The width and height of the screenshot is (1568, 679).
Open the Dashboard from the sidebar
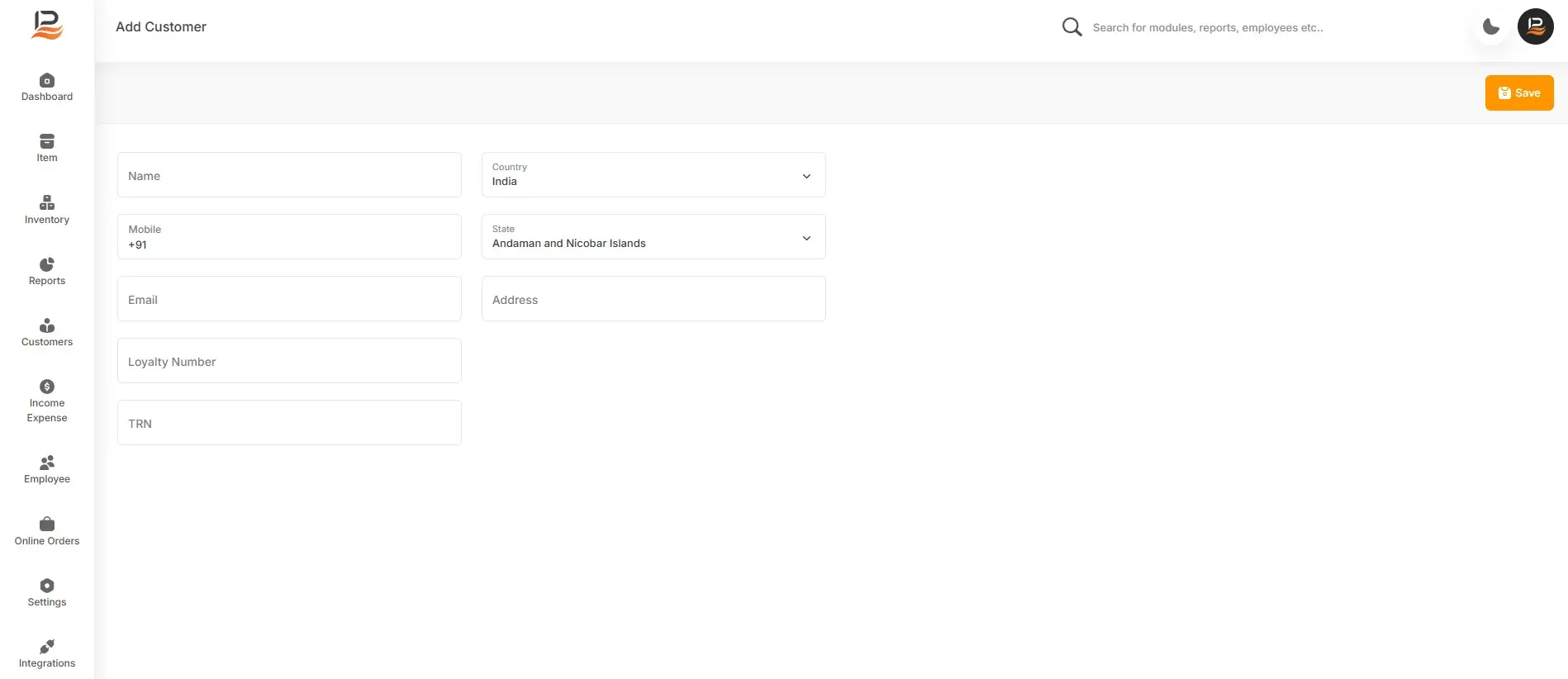point(47,88)
